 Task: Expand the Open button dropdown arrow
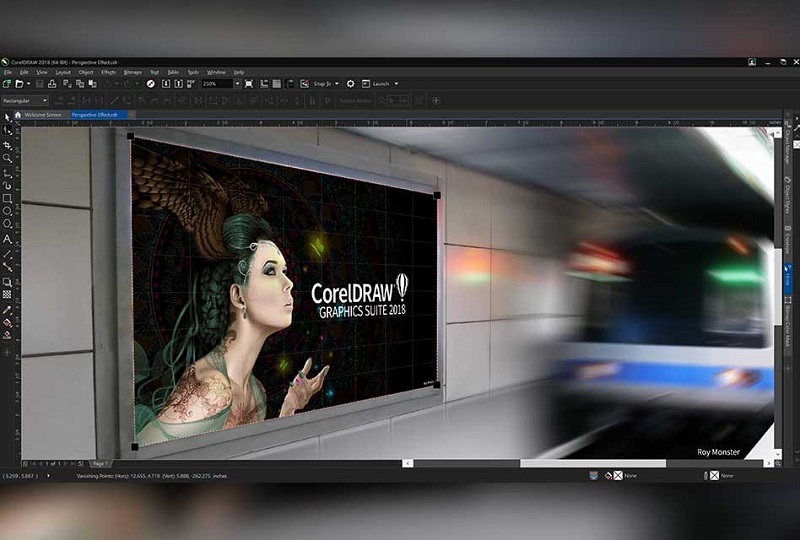tap(28, 84)
